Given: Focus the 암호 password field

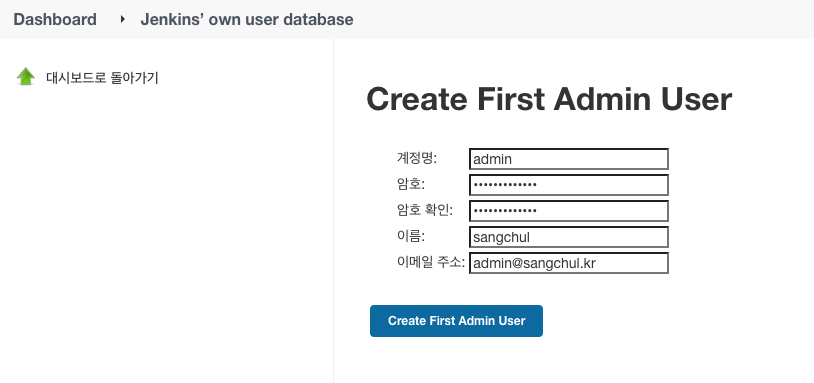Looking at the screenshot, I should point(568,185).
